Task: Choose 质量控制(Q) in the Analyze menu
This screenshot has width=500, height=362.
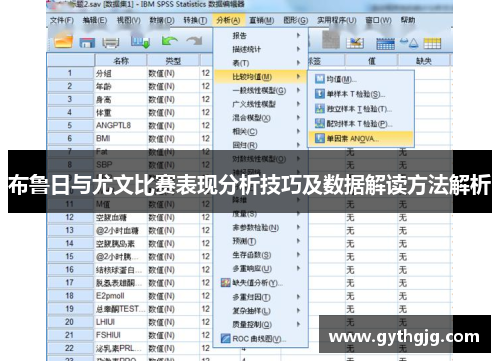Action: coord(260,324)
